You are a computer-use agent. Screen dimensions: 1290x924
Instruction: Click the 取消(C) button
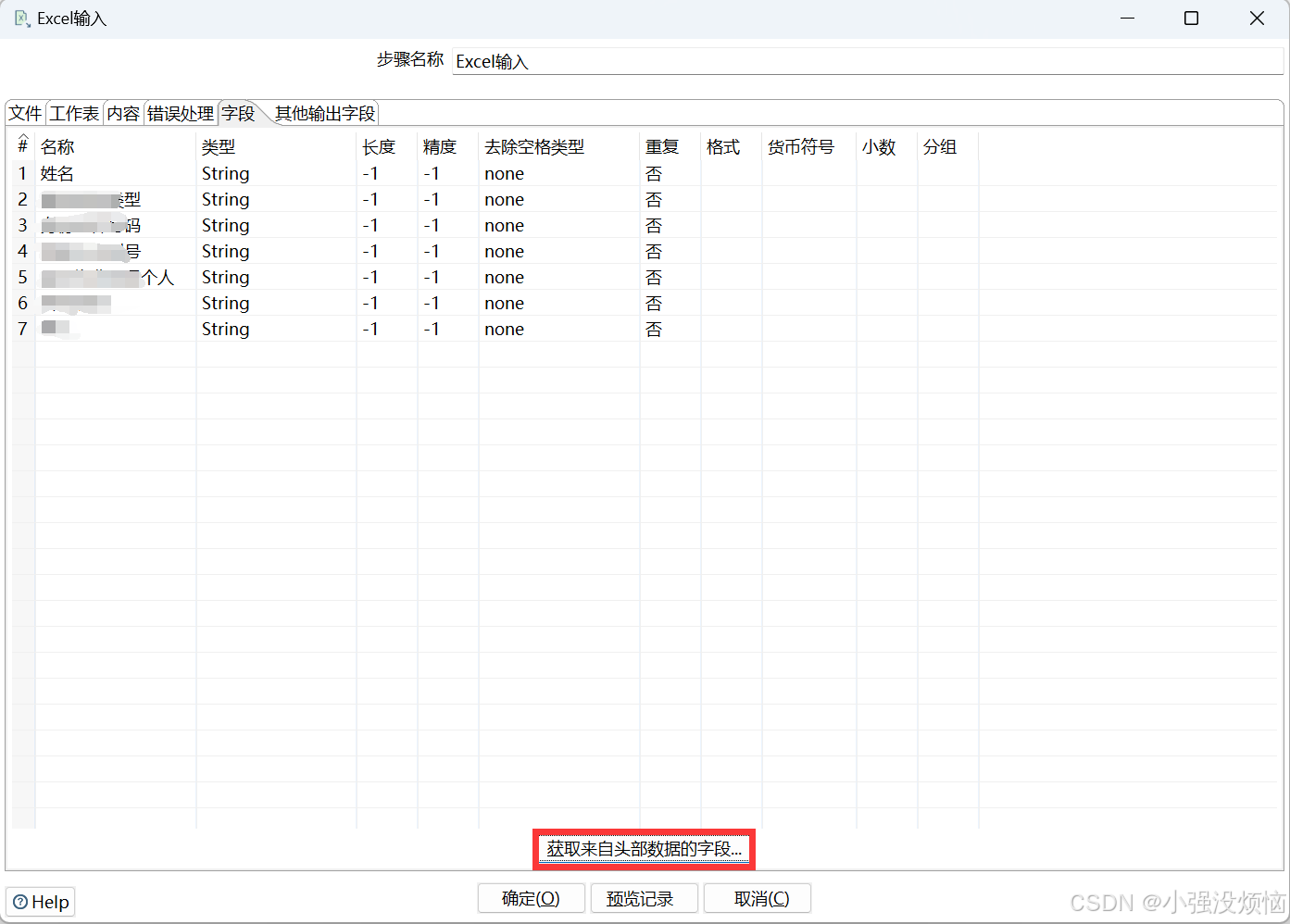tap(757, 897)
